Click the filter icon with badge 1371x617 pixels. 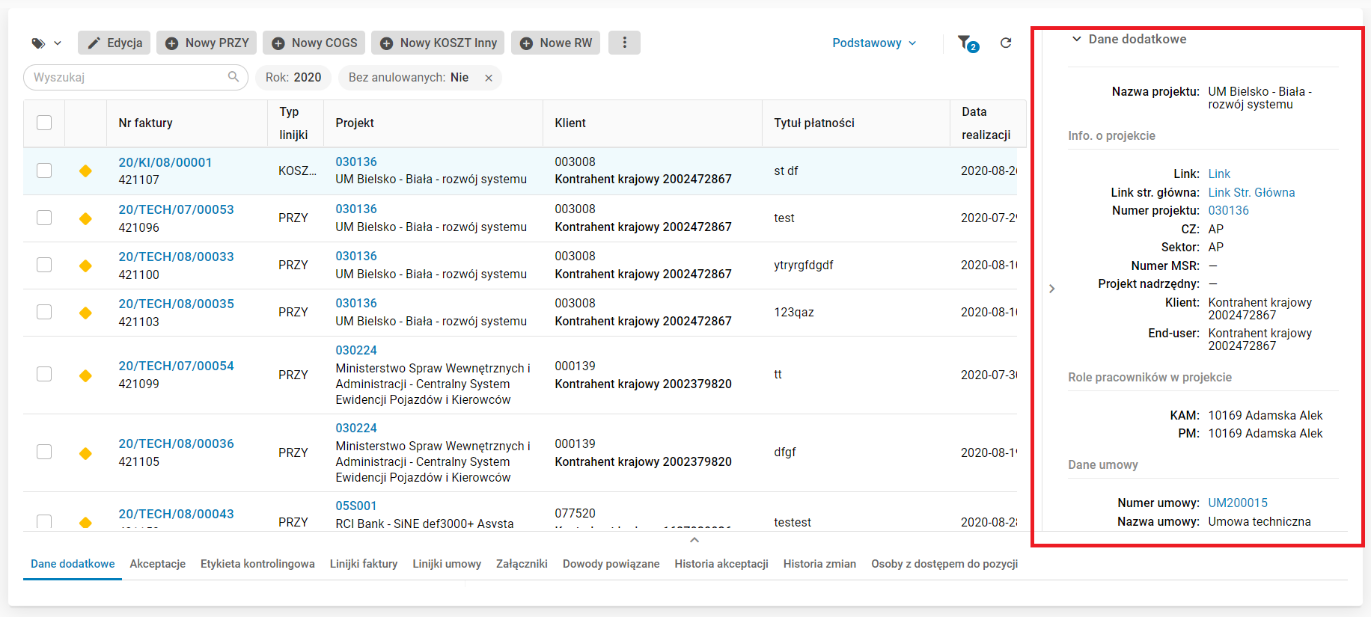[x=965, y=43]
